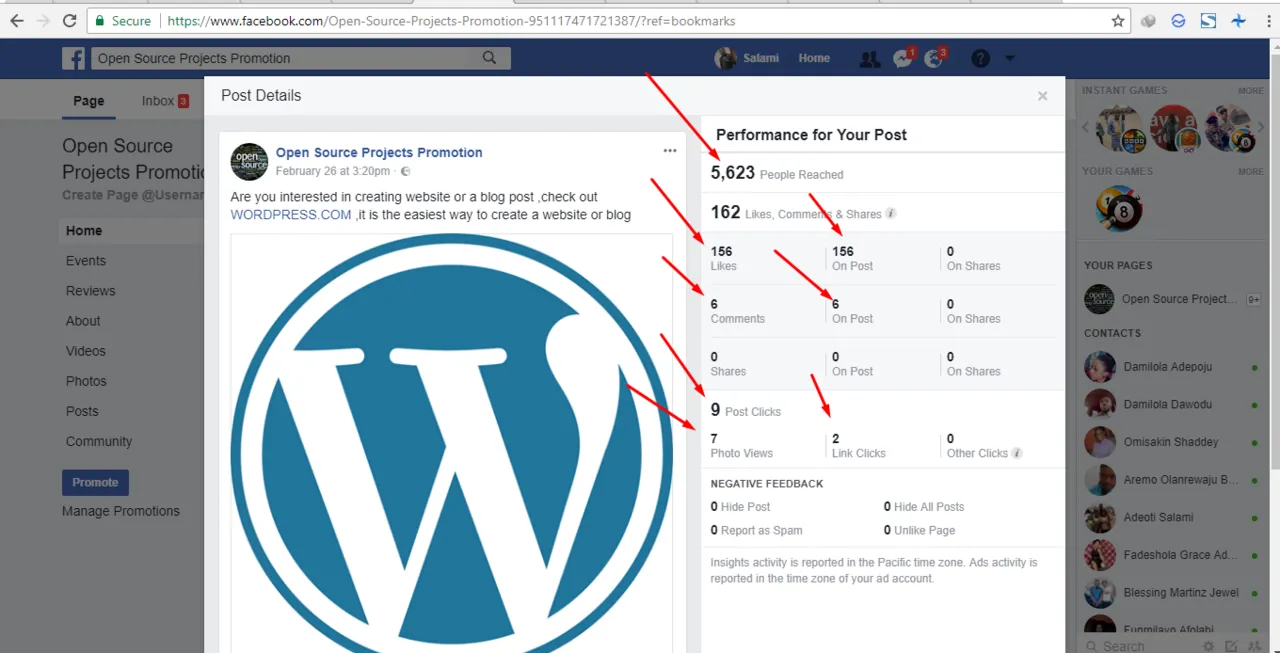
Task: Click the blue Promote button
Action: [x=95, y=482]
